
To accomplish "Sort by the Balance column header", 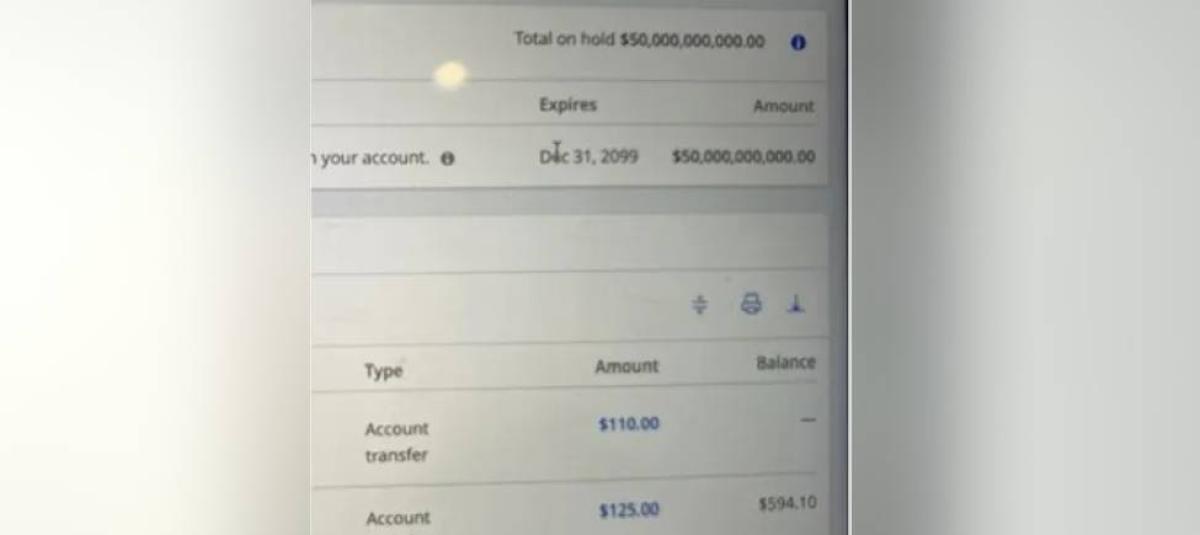I will (785, 362).
